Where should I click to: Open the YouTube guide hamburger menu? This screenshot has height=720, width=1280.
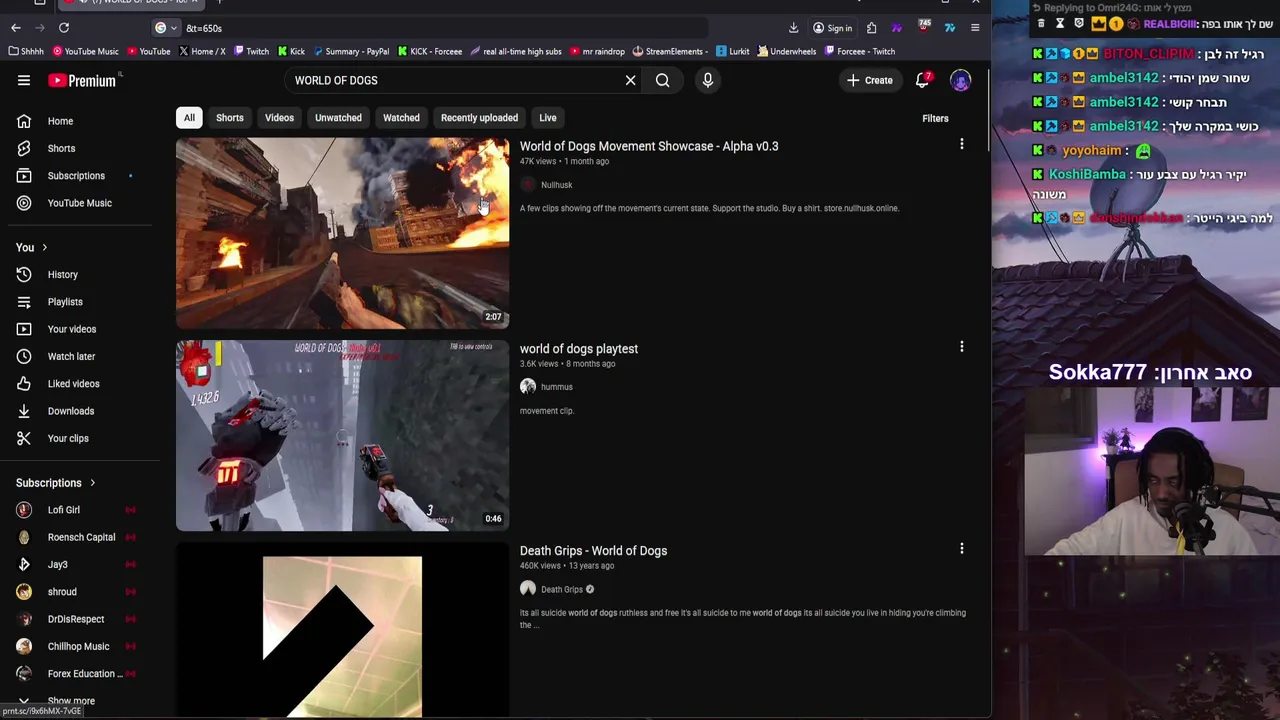pos(24,80)
